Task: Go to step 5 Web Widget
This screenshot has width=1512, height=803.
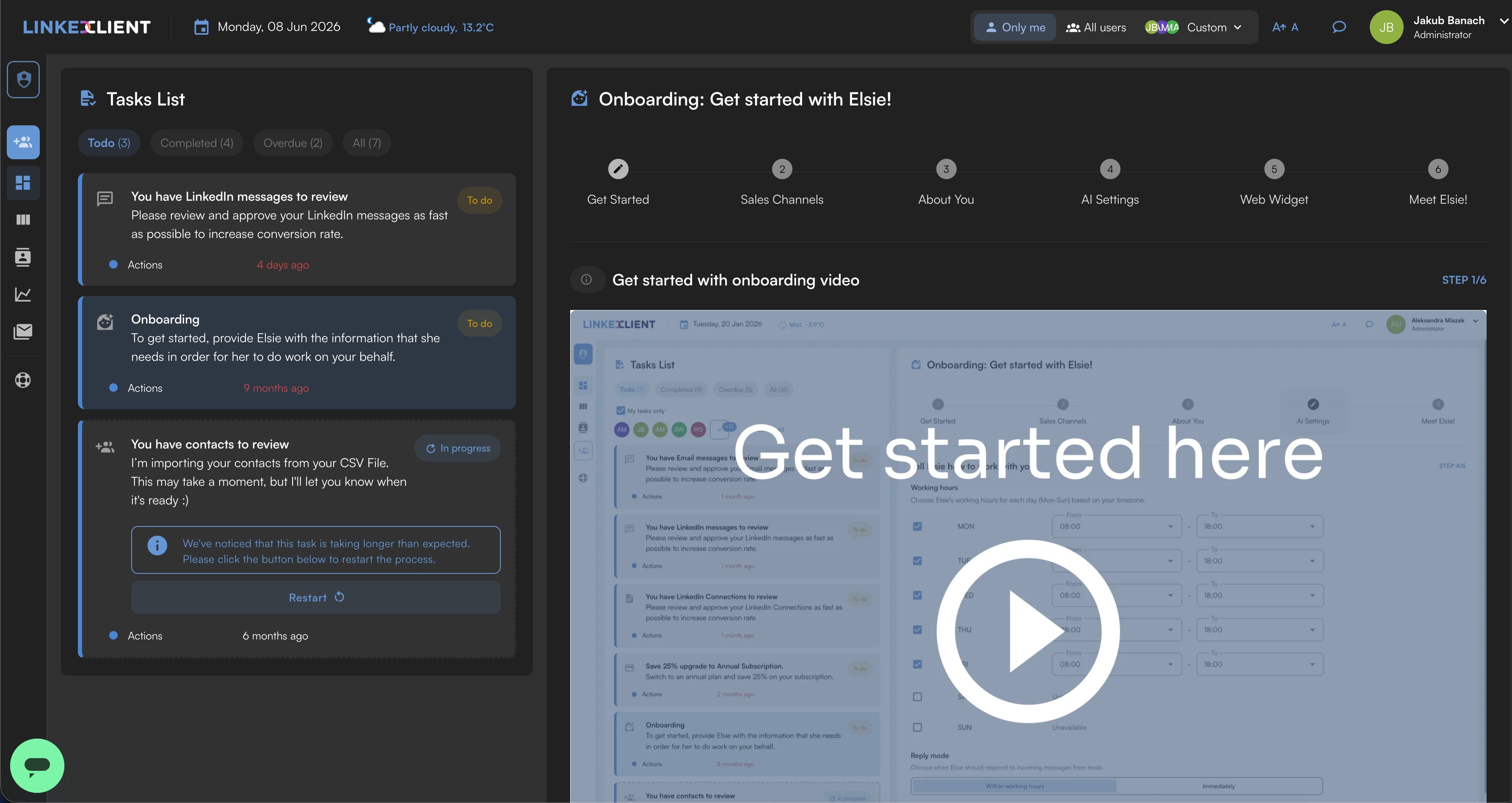Action: 1274,183
